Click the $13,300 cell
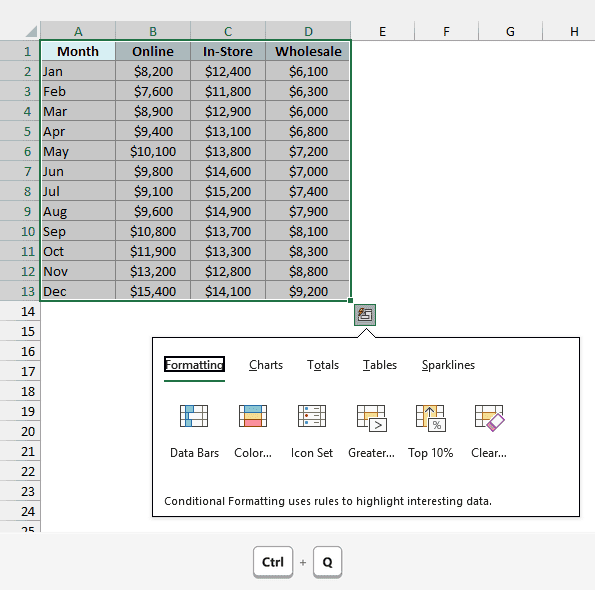Image resolution: width=595 pixels, height=590 pixels. pyautogui.click(x=228, y=251)
